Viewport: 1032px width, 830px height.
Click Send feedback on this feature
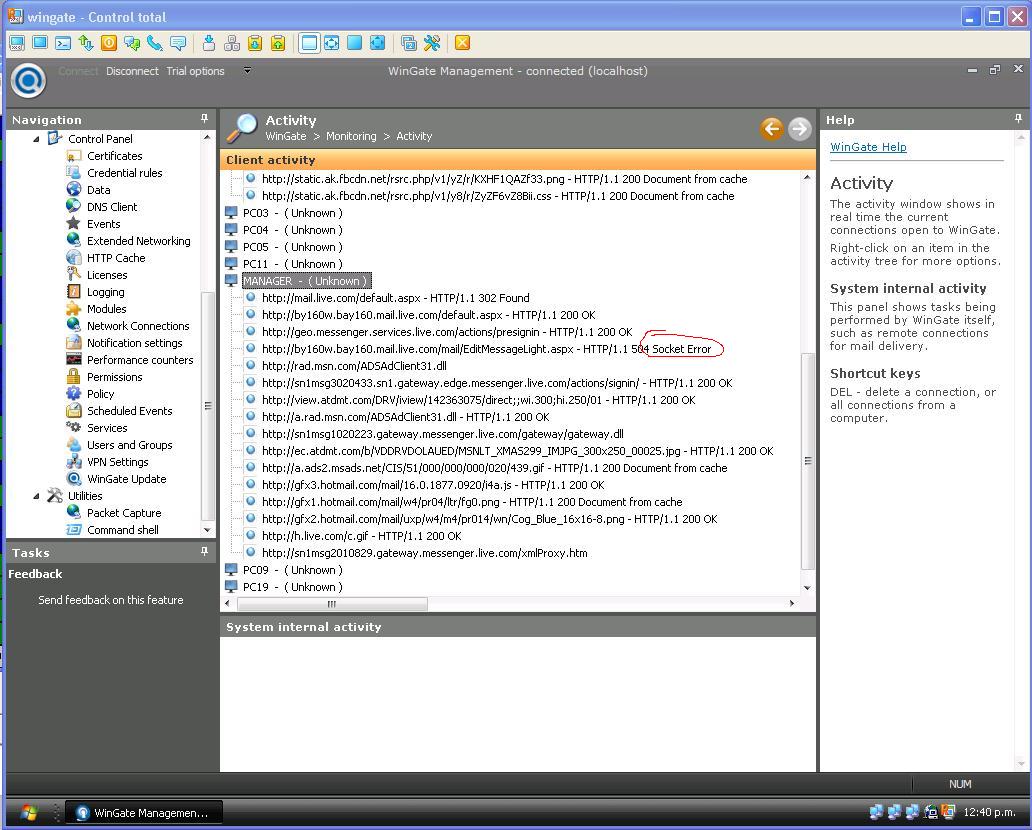[x=111, y=600]
